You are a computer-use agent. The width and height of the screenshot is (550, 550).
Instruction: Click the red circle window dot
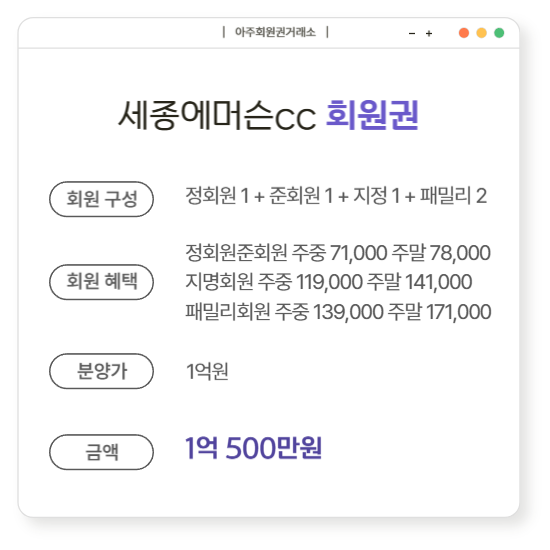[x=464, y=33]
